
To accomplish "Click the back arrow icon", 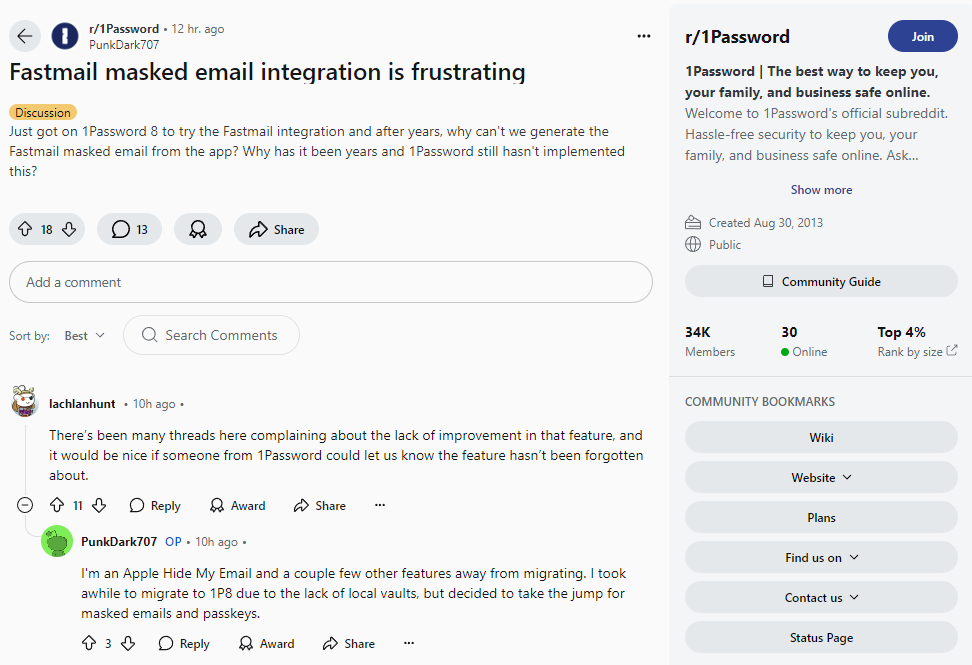I will [25, 36].
